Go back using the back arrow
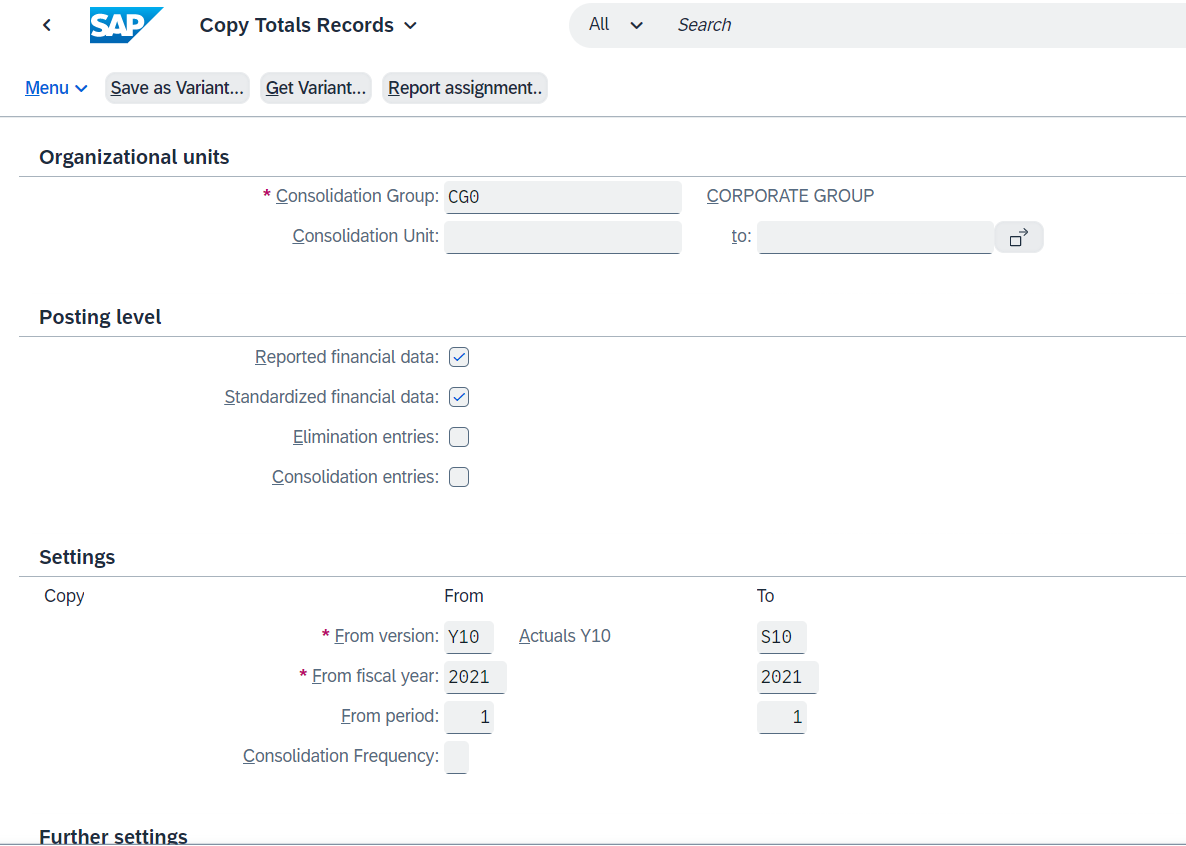The image size is (1186, 846). (47, 25)
